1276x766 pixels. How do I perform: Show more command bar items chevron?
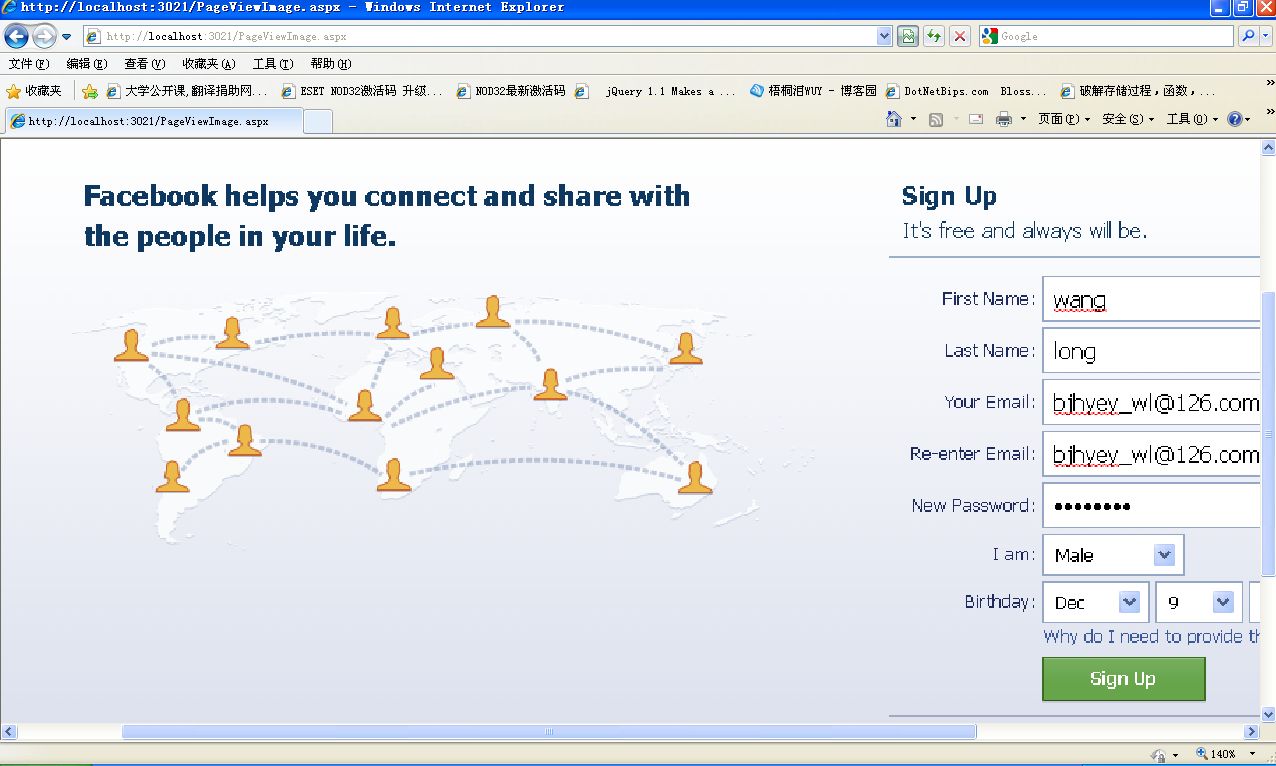pyautogui.click(x=1270, y=111)
